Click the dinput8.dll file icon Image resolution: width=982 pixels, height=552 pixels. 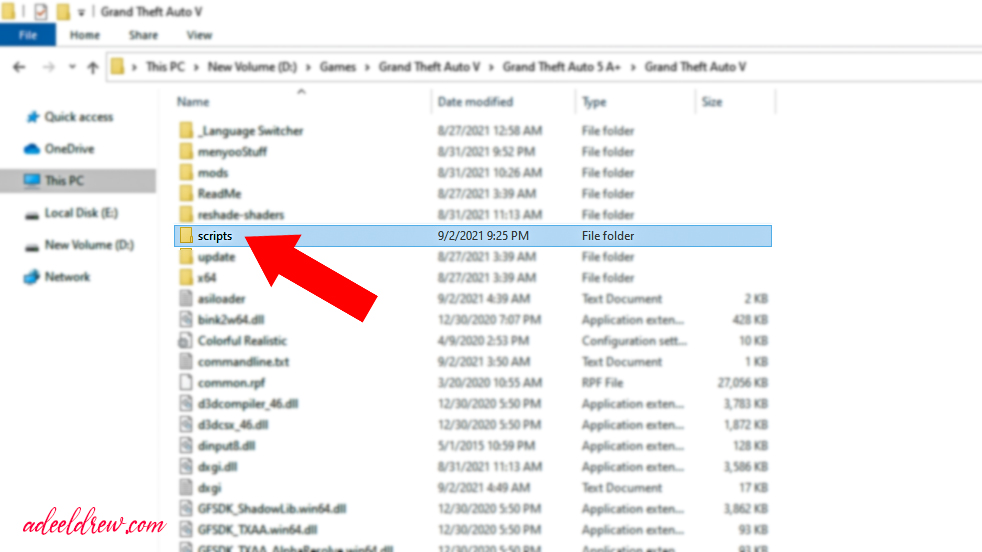(185, 445)
